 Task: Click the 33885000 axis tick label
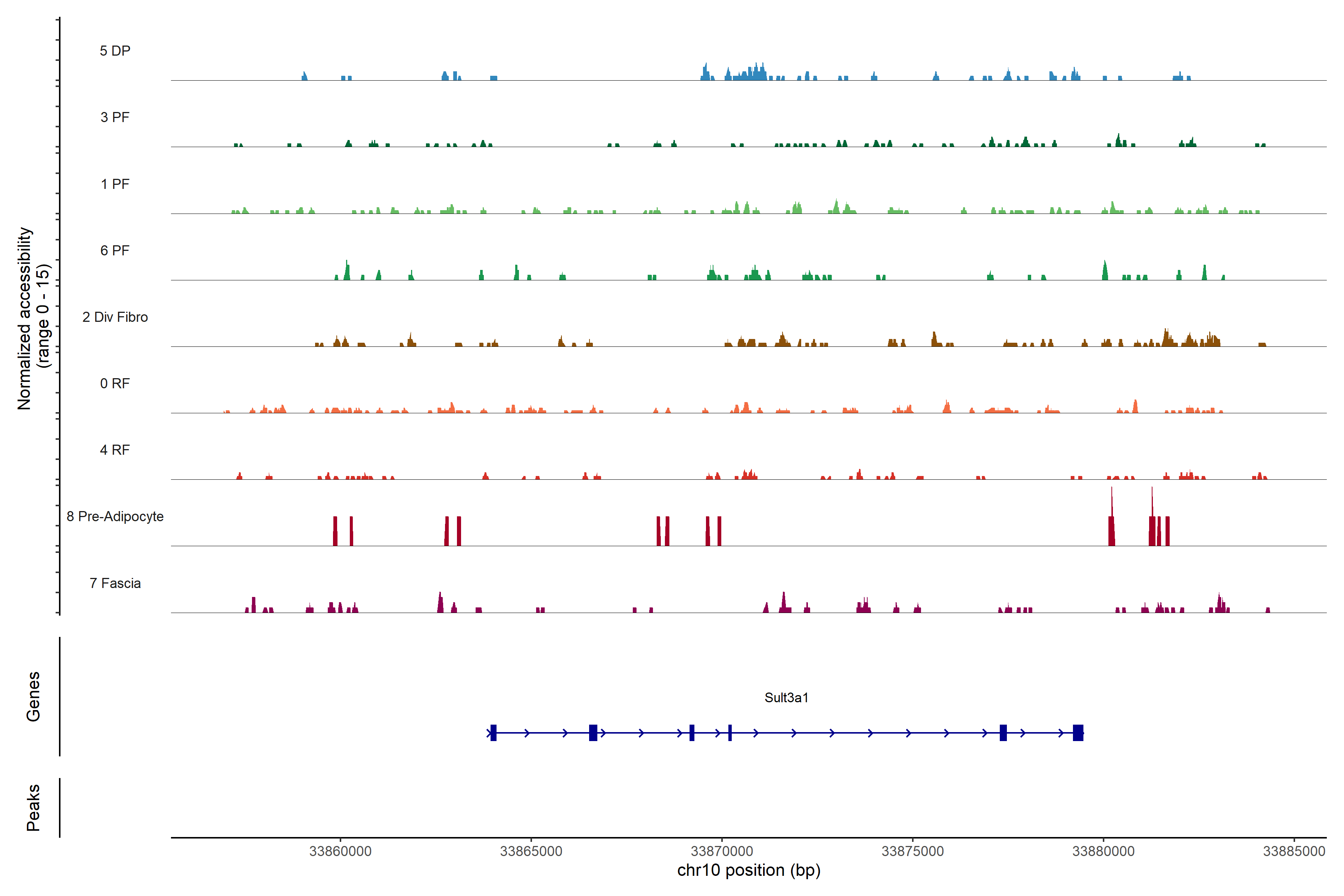pyautogui.click(x=1294, y=851)
